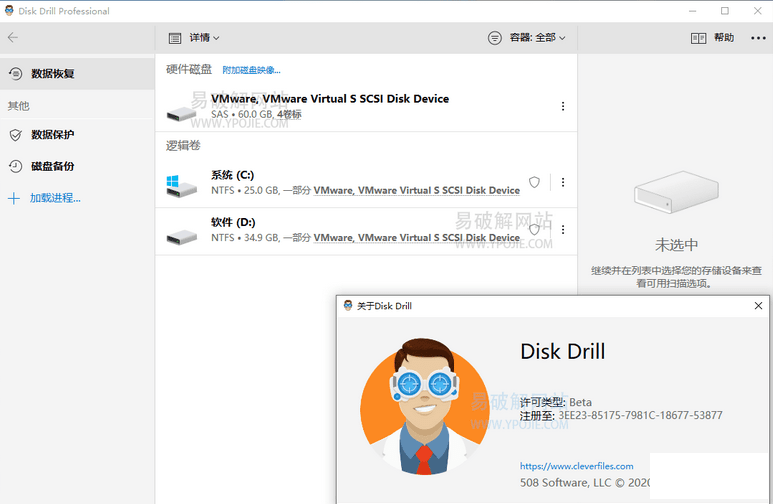Select the VMware Virtual S SCSI Disk Device
The height and width of the screenshot is (504, 773).
[366, 107]
